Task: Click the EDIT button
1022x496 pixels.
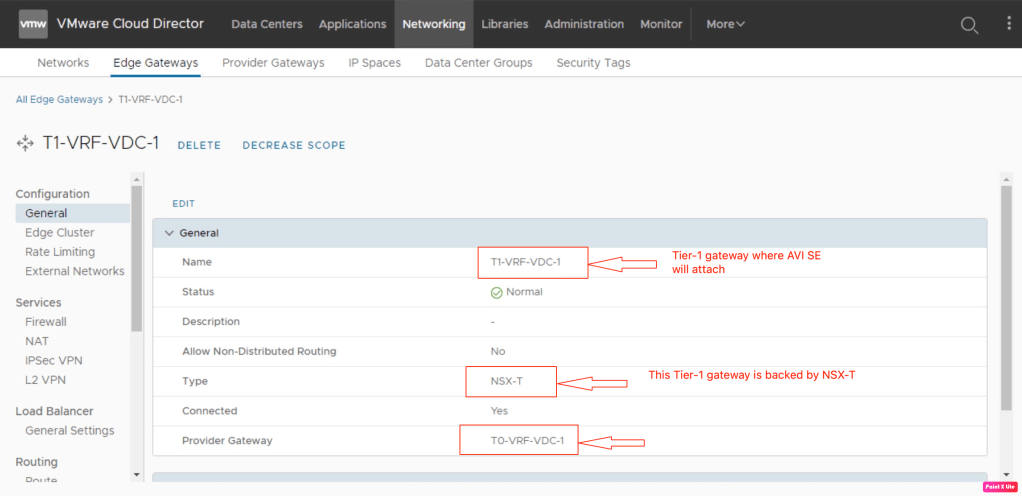Action: (183, 203)
